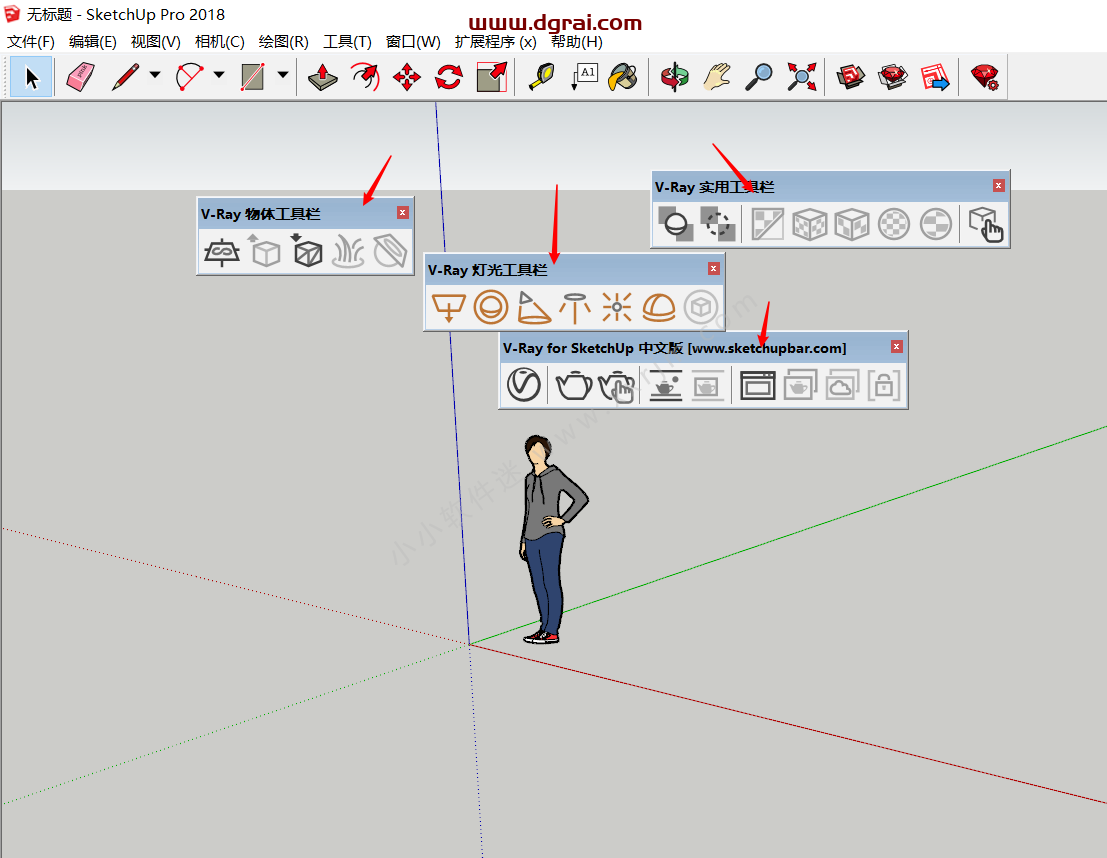Select the Pan hand tool
The width and height of the screenshot is (1107, 858).
click(717, 77)
